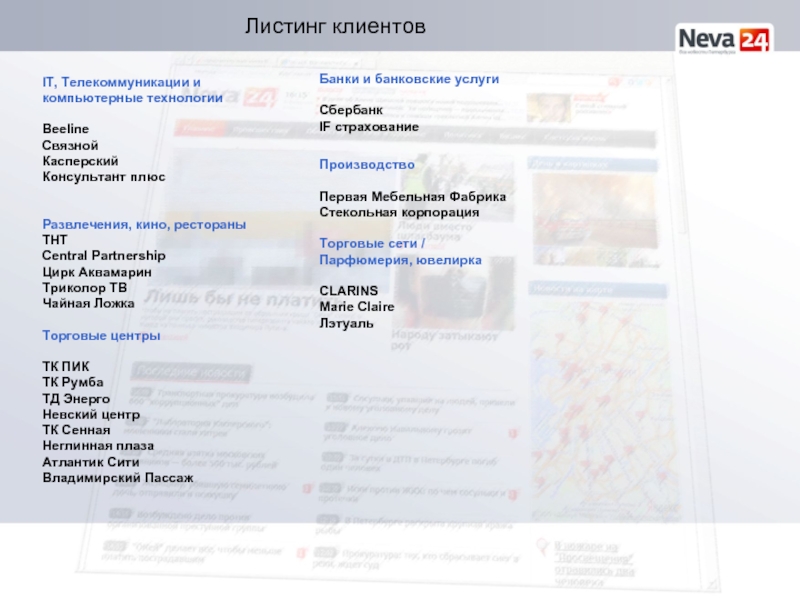Select heading "Развлечения, кино, рестораны"
Image resolution: width=800 pixels, height=600 pixels.
click(144, 224)
